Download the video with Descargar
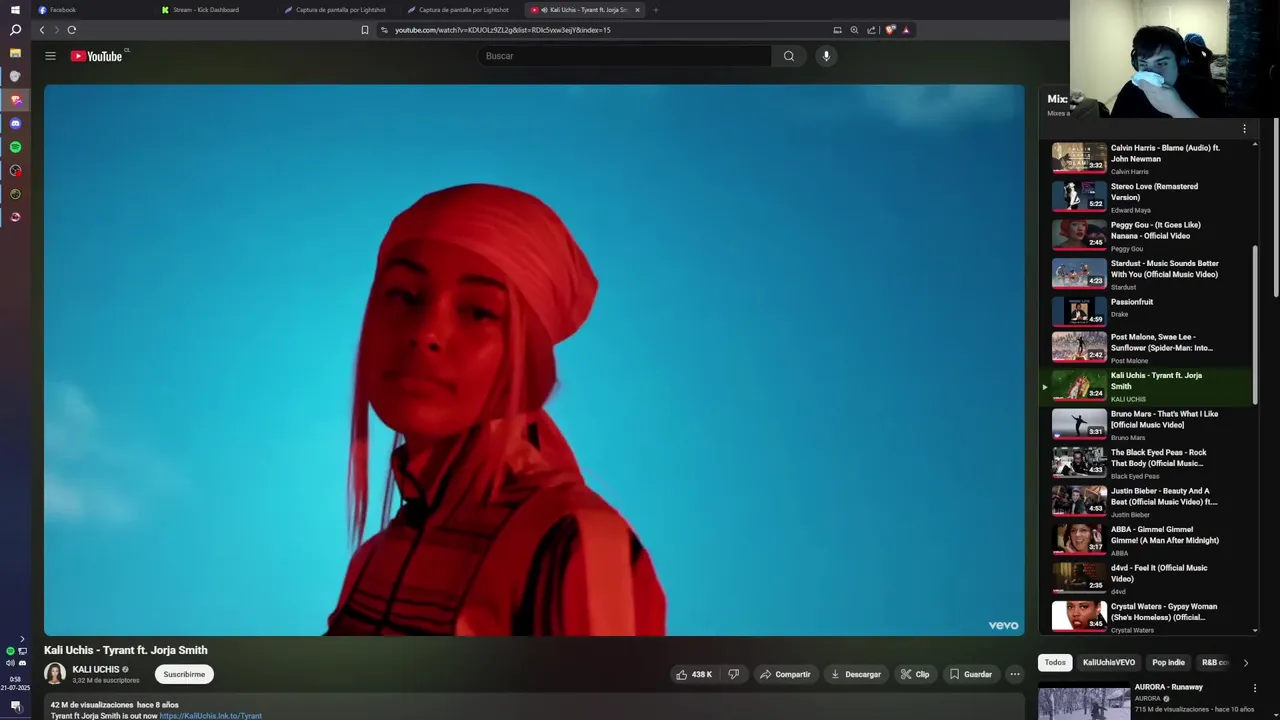 (x=856, y=674)
